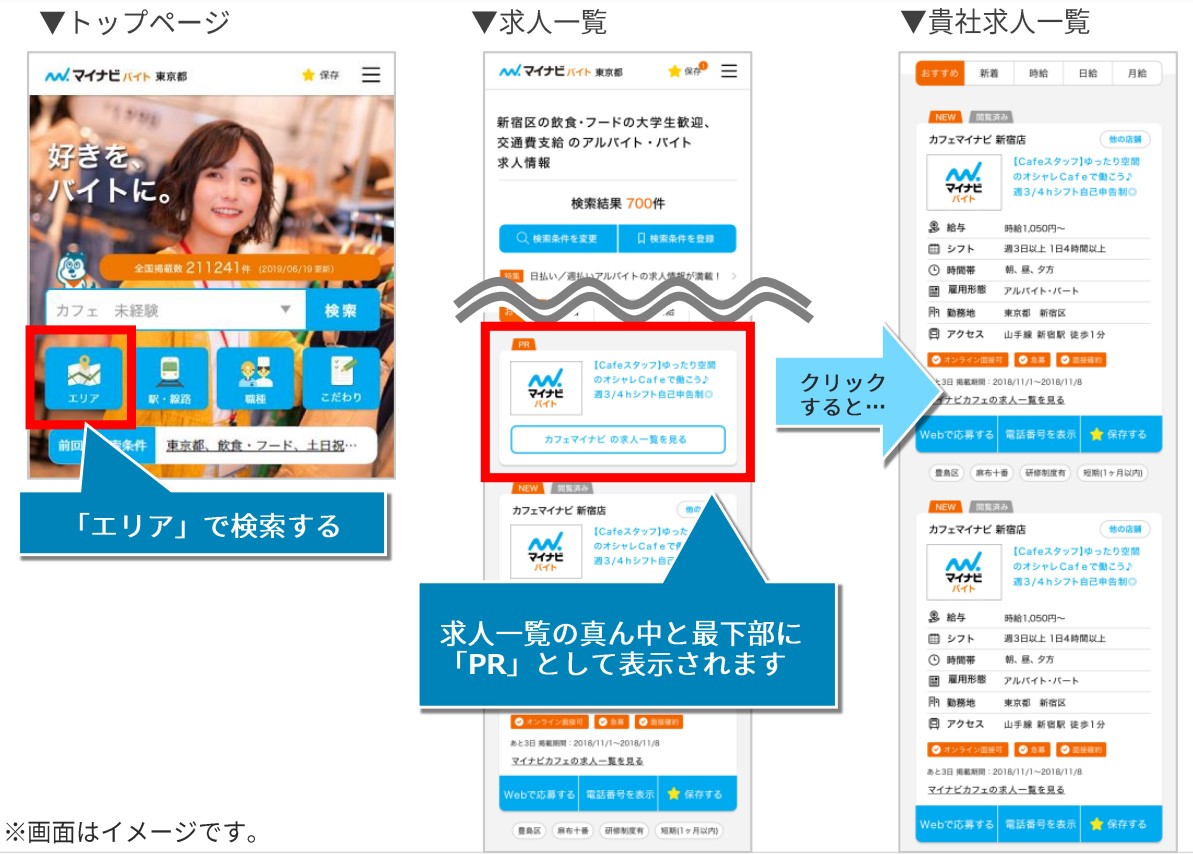The width and height of the screenshot is (1193, 854).
Task: Click the bear mascot on the top page
Action: click(x=73, y=269)
